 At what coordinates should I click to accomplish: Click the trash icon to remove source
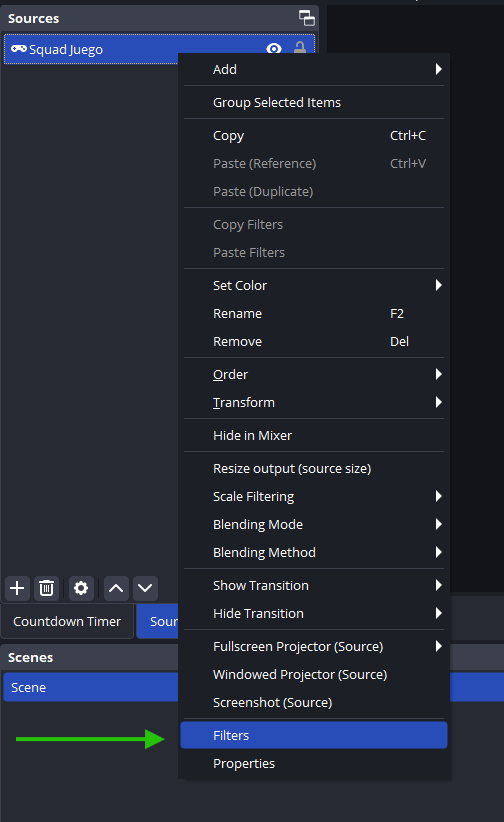coord(47,588)
